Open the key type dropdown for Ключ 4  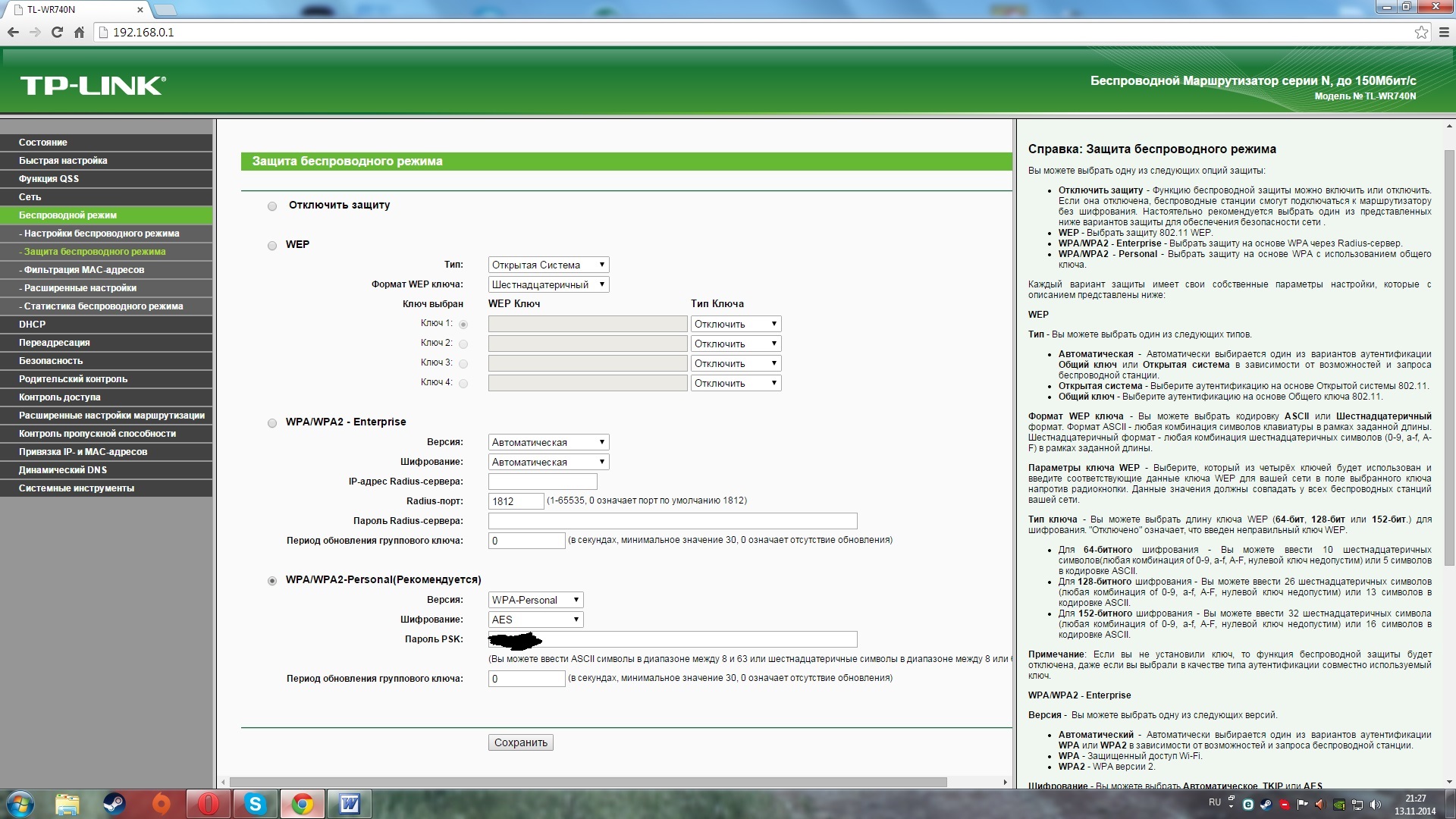[736, 383]
